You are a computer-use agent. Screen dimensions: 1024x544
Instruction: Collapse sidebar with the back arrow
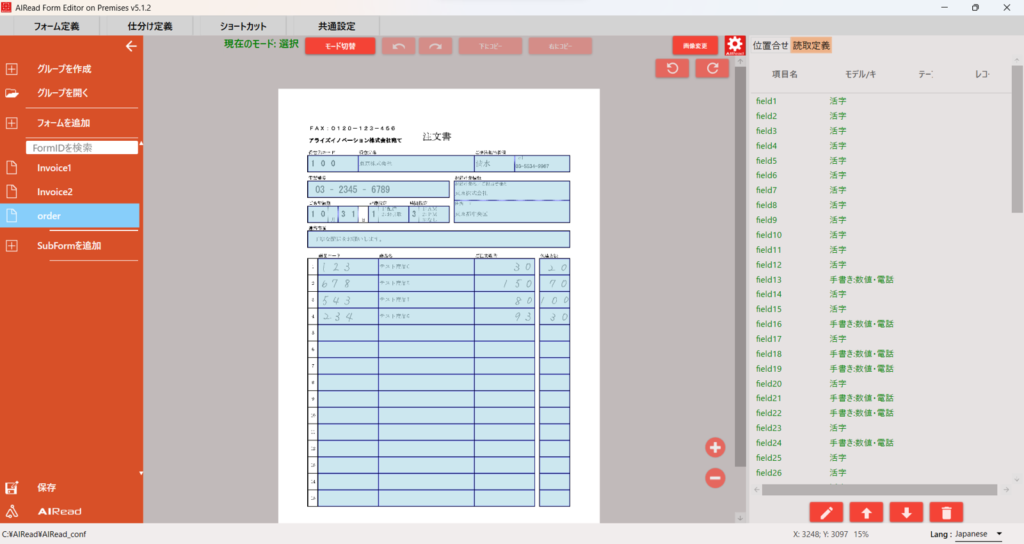(130, 46)
